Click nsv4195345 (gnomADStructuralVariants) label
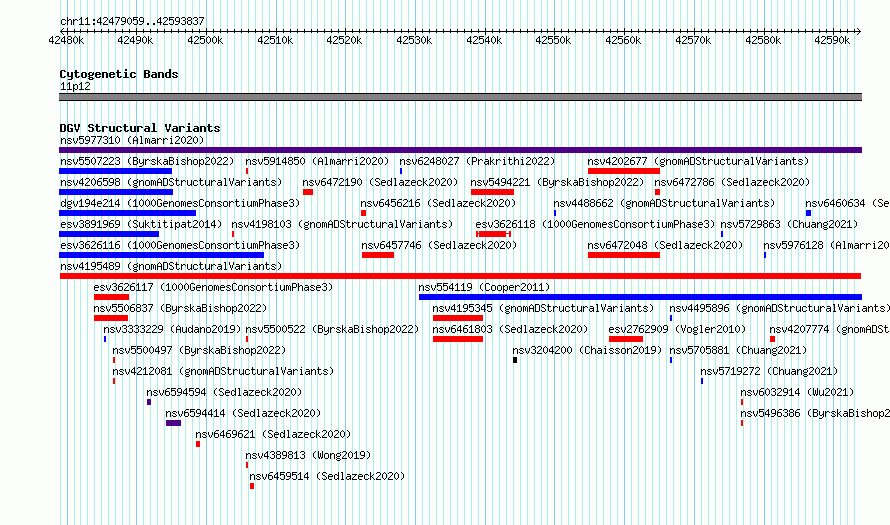890x525 pixels. (543, 308)
